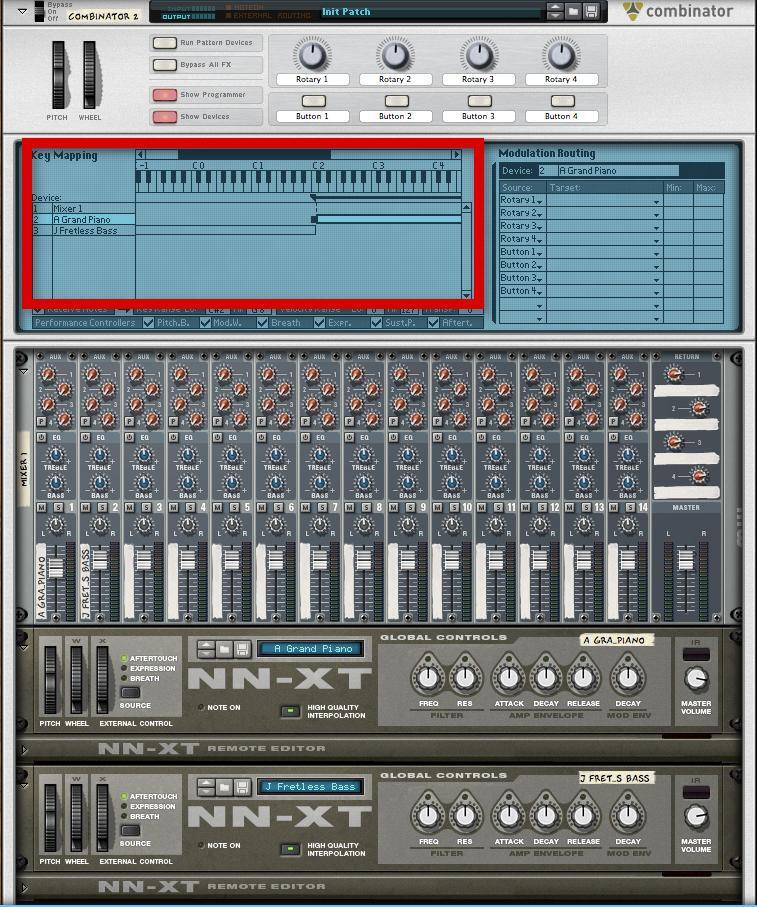Click mixer channel 1 level fader
This screenshot has height=907, width=757.
pyautogui.click(x=56, y=567)
